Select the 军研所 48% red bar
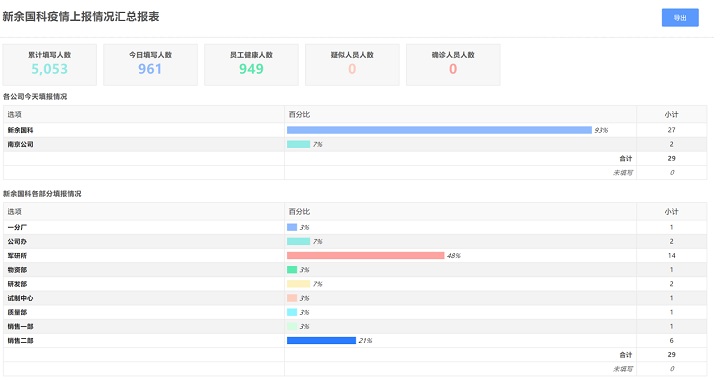This screenshot has width=720, height=381. coord(366,255)
